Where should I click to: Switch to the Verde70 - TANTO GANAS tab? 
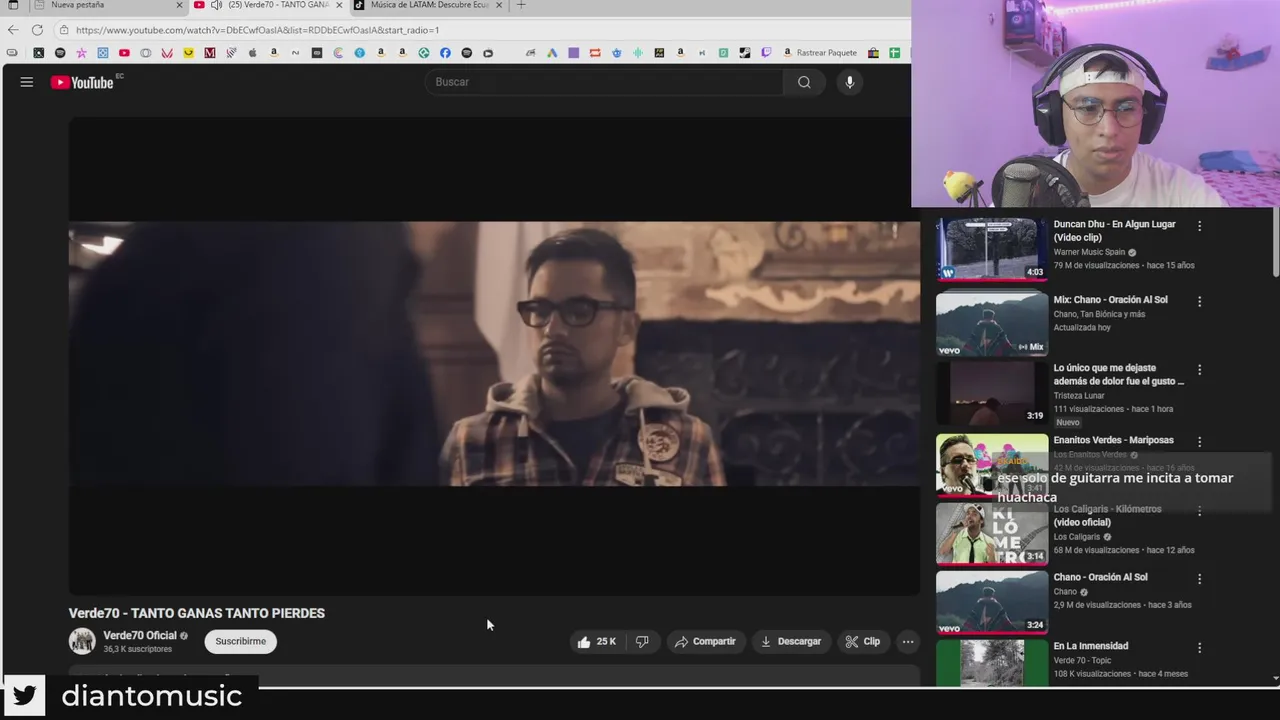268,5
